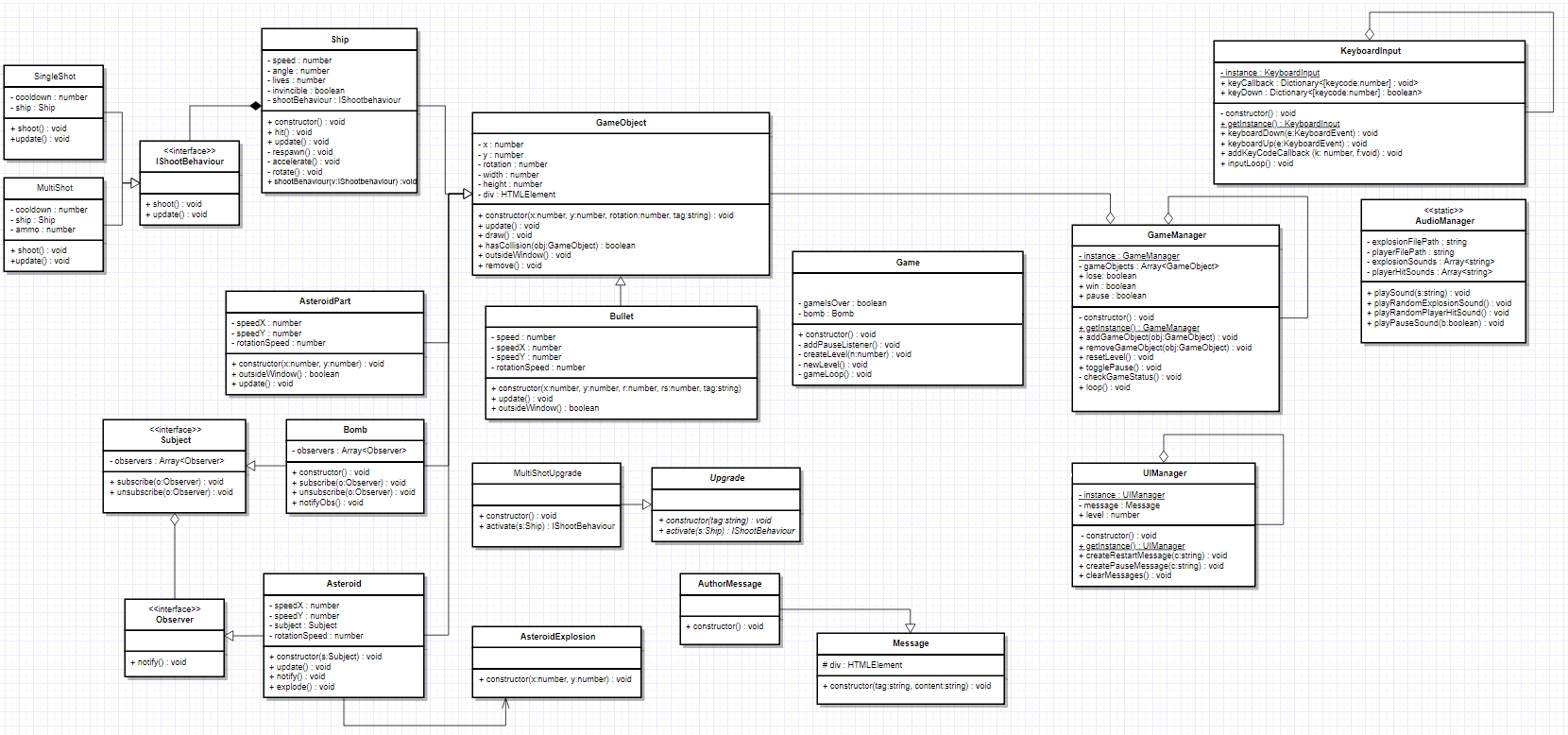Click 'constructor(tag:string, content:string)' in Message
The width and height of the screenshot is (1568, 735).
coord(907,686)
